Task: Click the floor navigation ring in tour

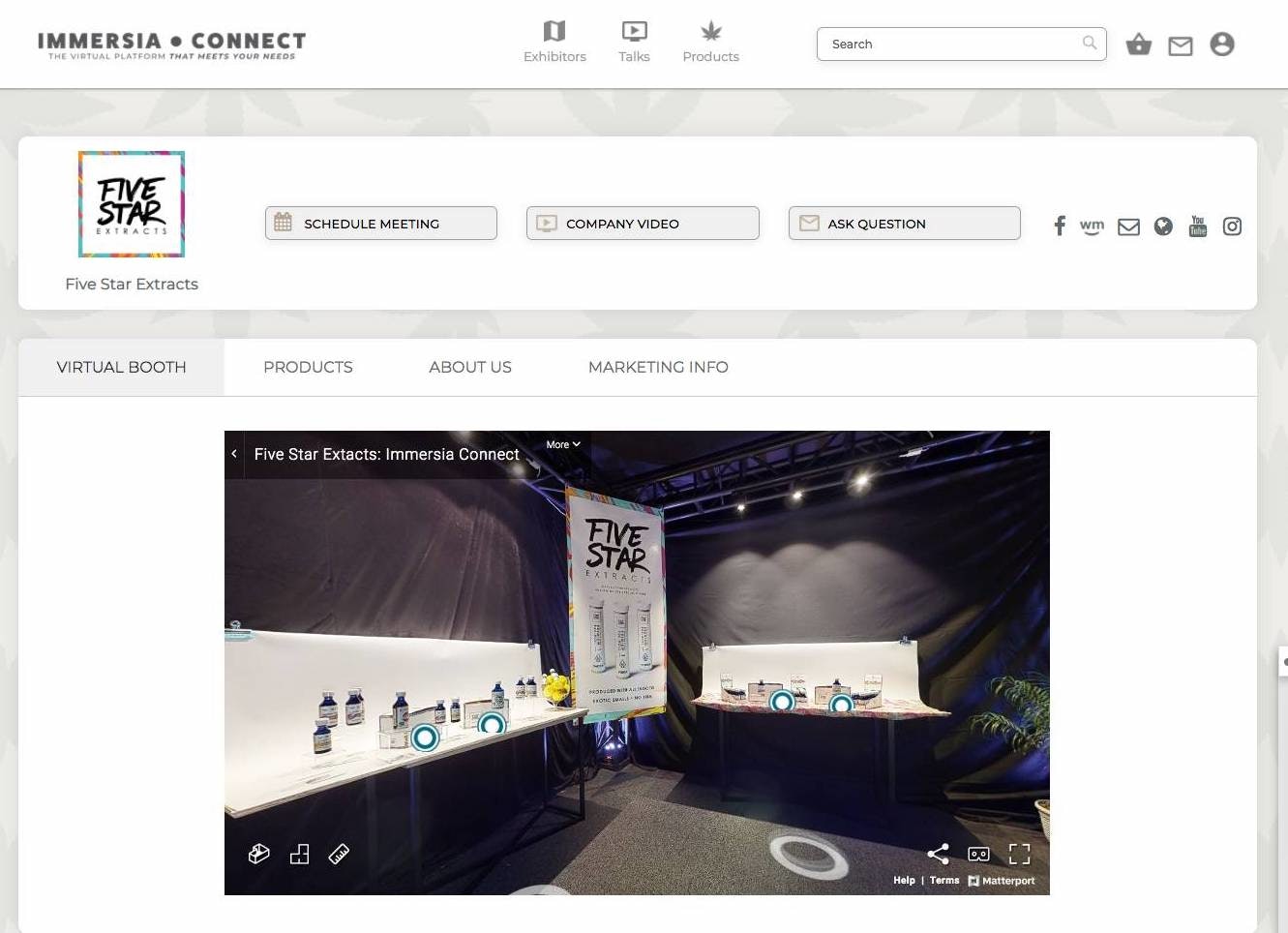Action: click(x=809, y=856)
